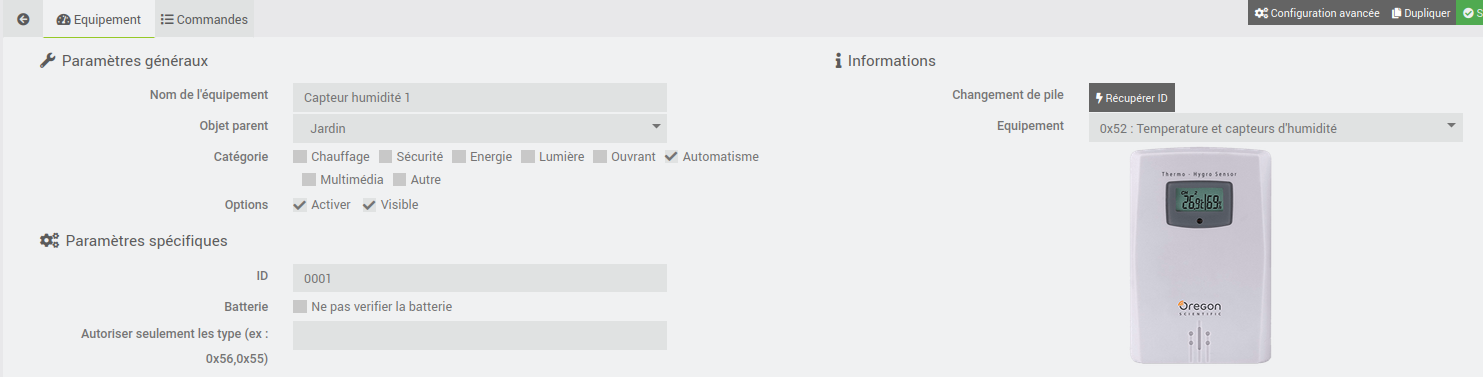Toggle the Visible option checkbox
Image resolution: width=1483 pixels, height=377 pixels.
tap(370, 204)
